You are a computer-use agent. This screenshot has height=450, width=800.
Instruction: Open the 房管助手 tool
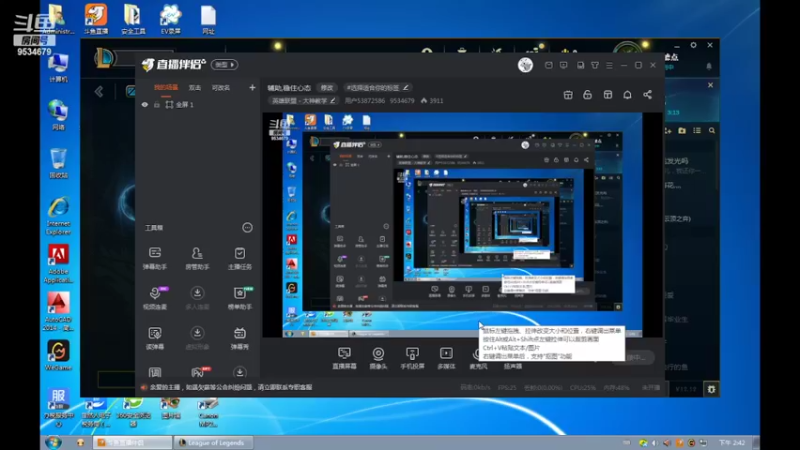click(197, 258)
